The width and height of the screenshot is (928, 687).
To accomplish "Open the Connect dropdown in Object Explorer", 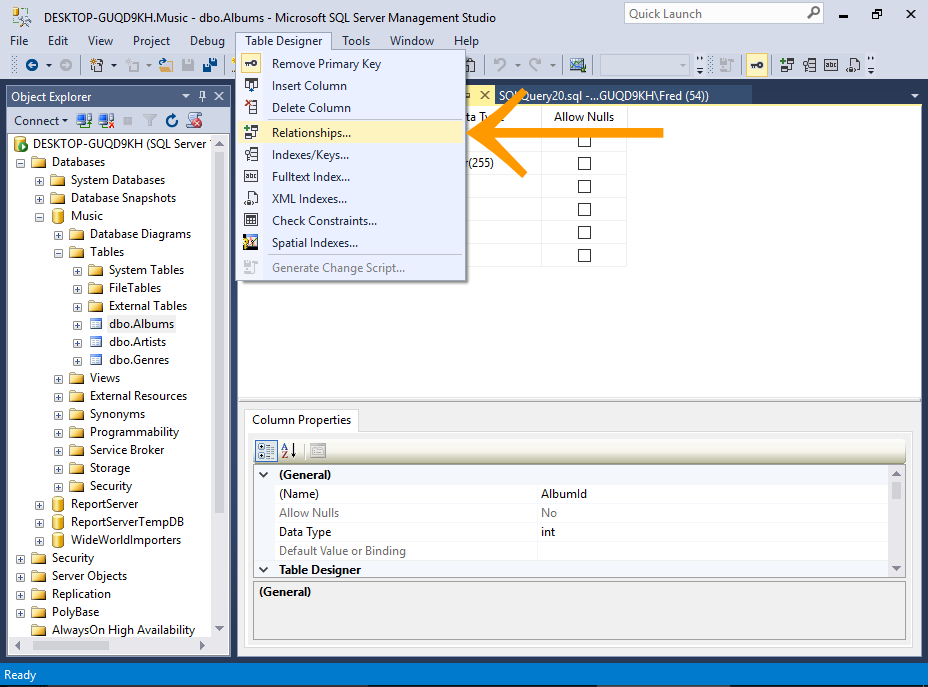I will [x=42, y=120].
